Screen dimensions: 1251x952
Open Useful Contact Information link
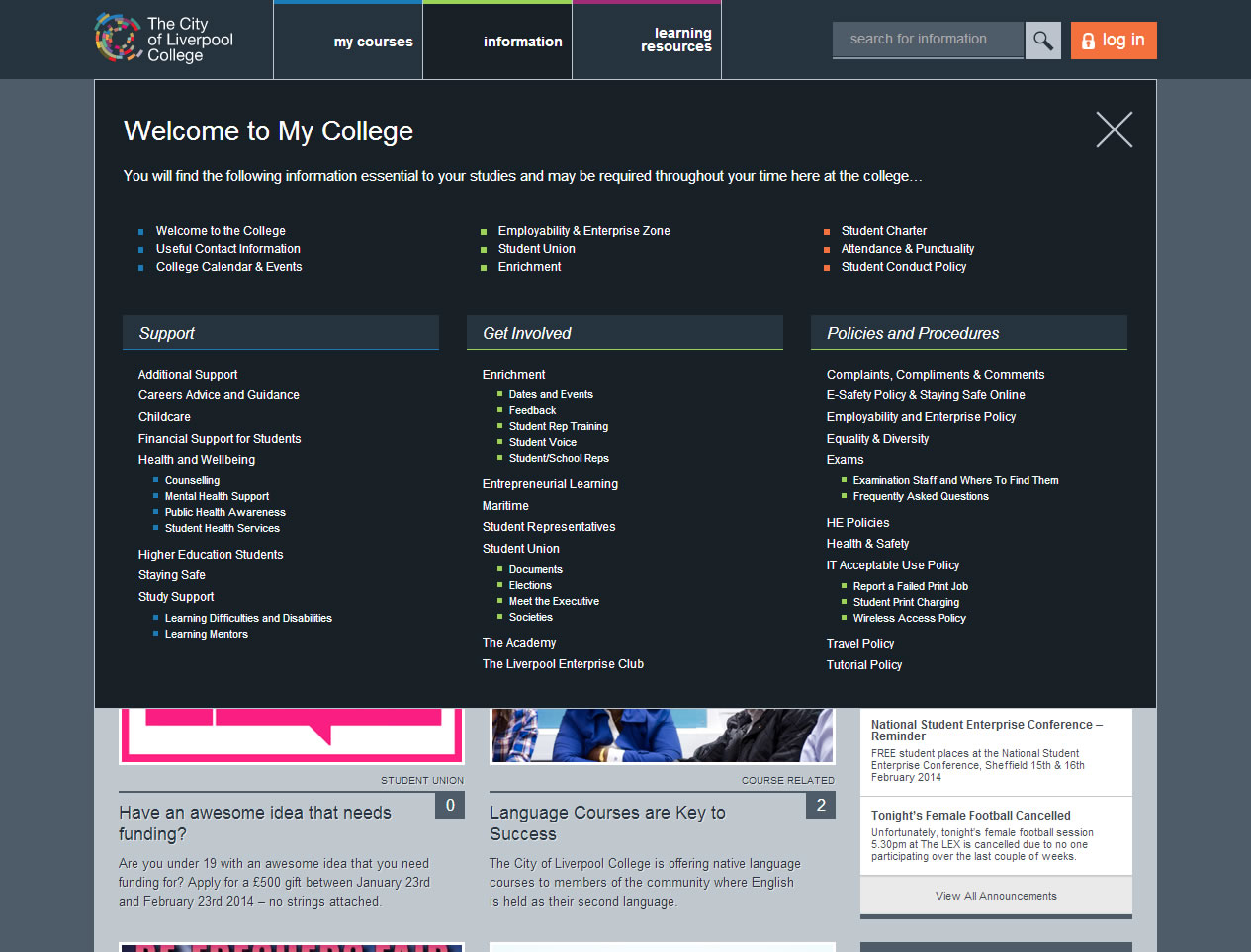click(x=228, y=249)
